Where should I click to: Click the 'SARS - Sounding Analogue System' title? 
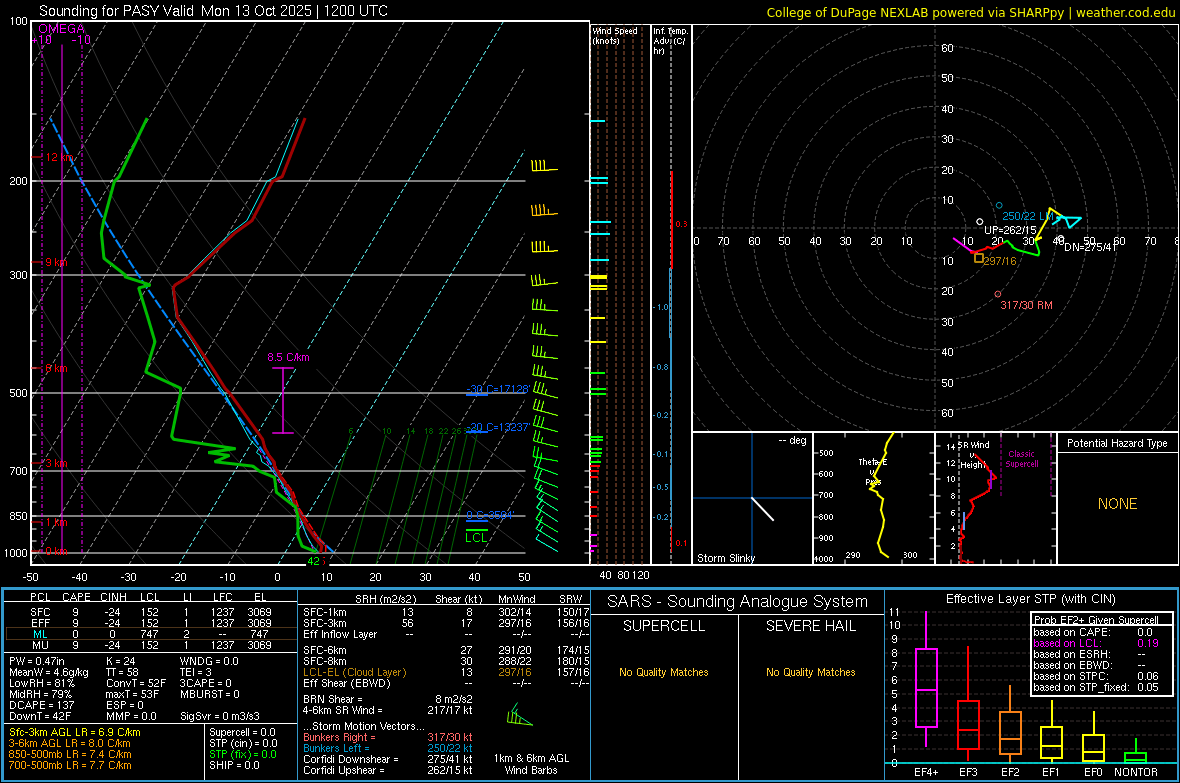pyautogui.click(x=737, y=602)
